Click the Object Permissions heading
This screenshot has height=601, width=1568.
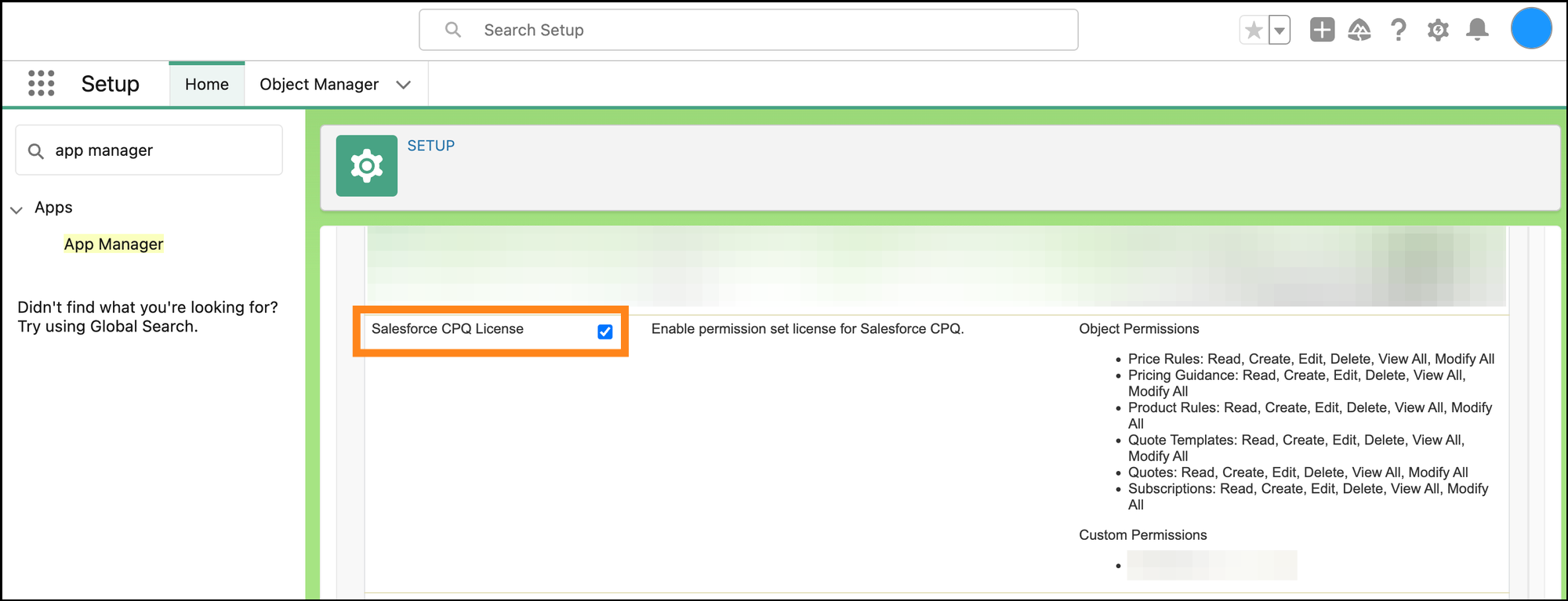[1139, 328]
